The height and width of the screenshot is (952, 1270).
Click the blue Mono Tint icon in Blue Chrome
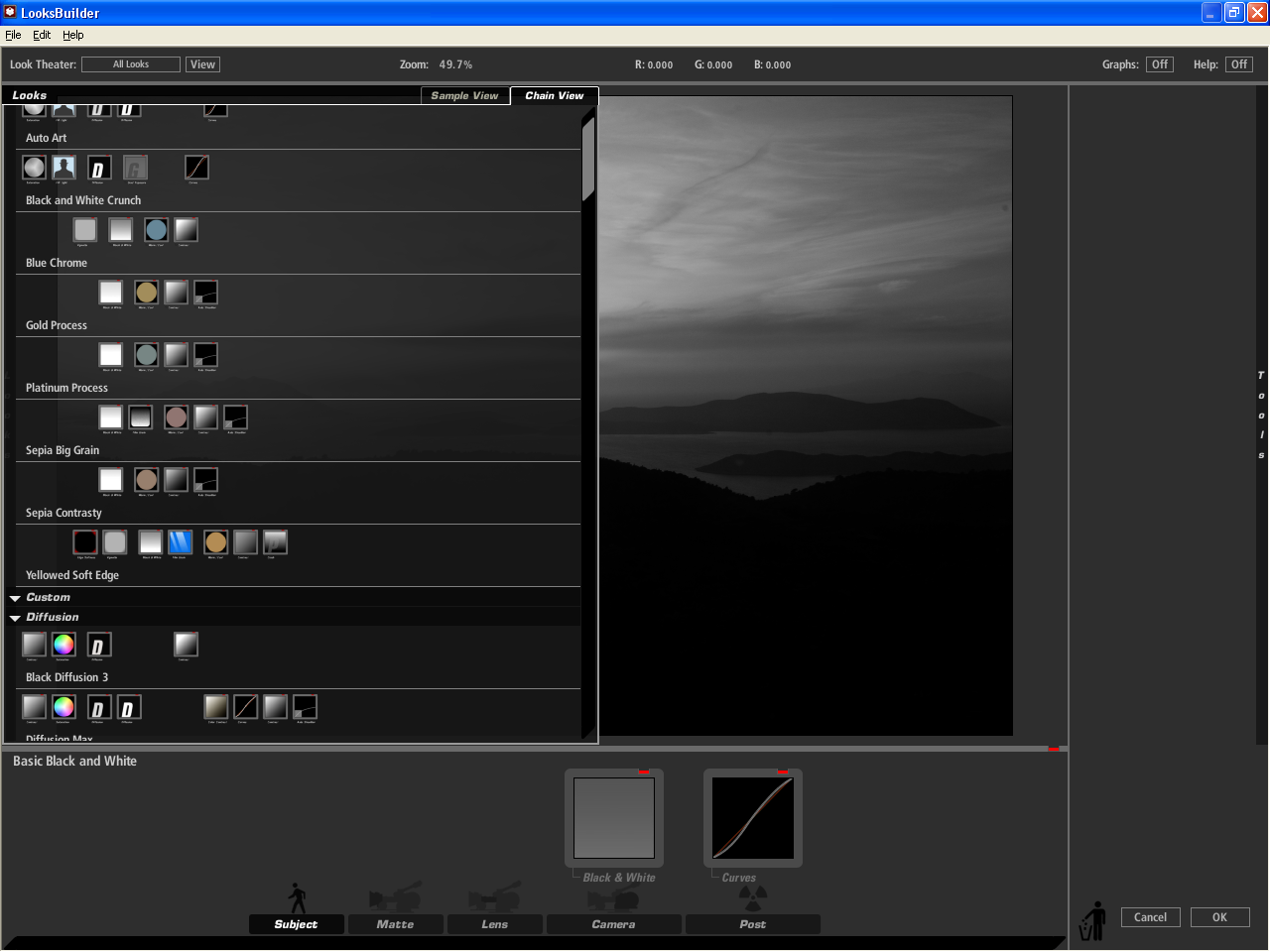156,230
